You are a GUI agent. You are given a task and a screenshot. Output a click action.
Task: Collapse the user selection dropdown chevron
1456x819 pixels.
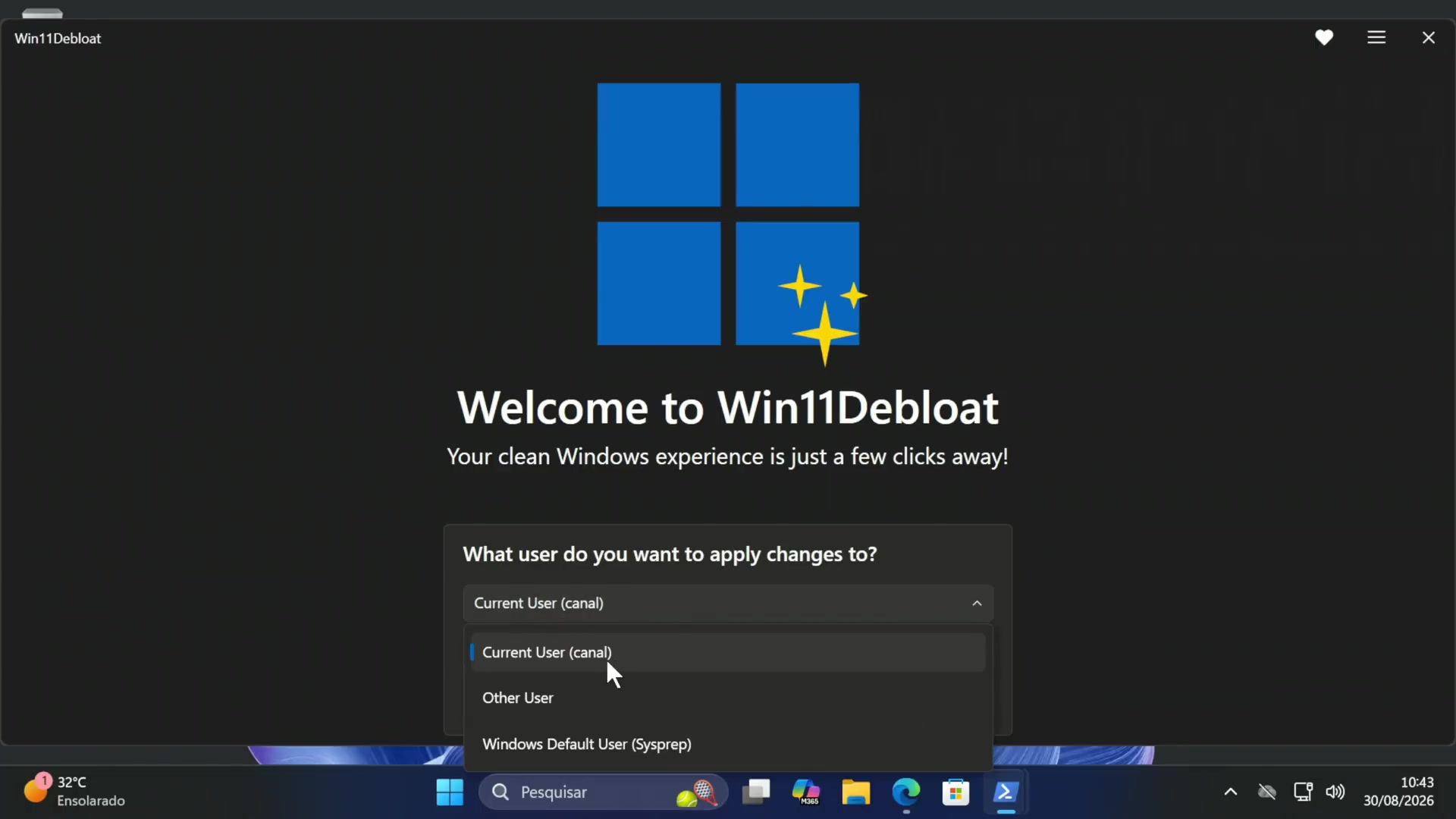click(x=977, y=604)
